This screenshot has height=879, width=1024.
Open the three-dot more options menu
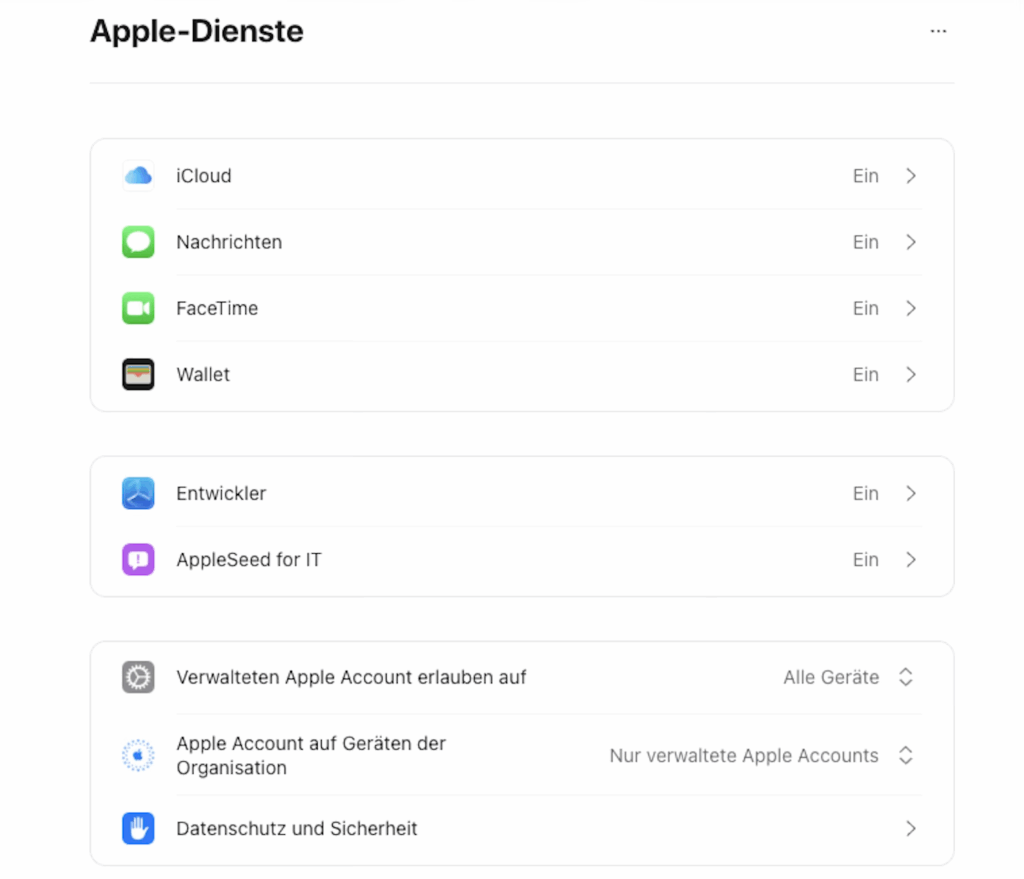click(937, 31)
